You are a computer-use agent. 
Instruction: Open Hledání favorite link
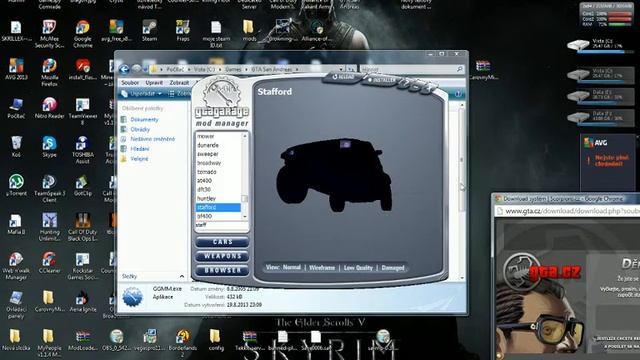[140, 149]
